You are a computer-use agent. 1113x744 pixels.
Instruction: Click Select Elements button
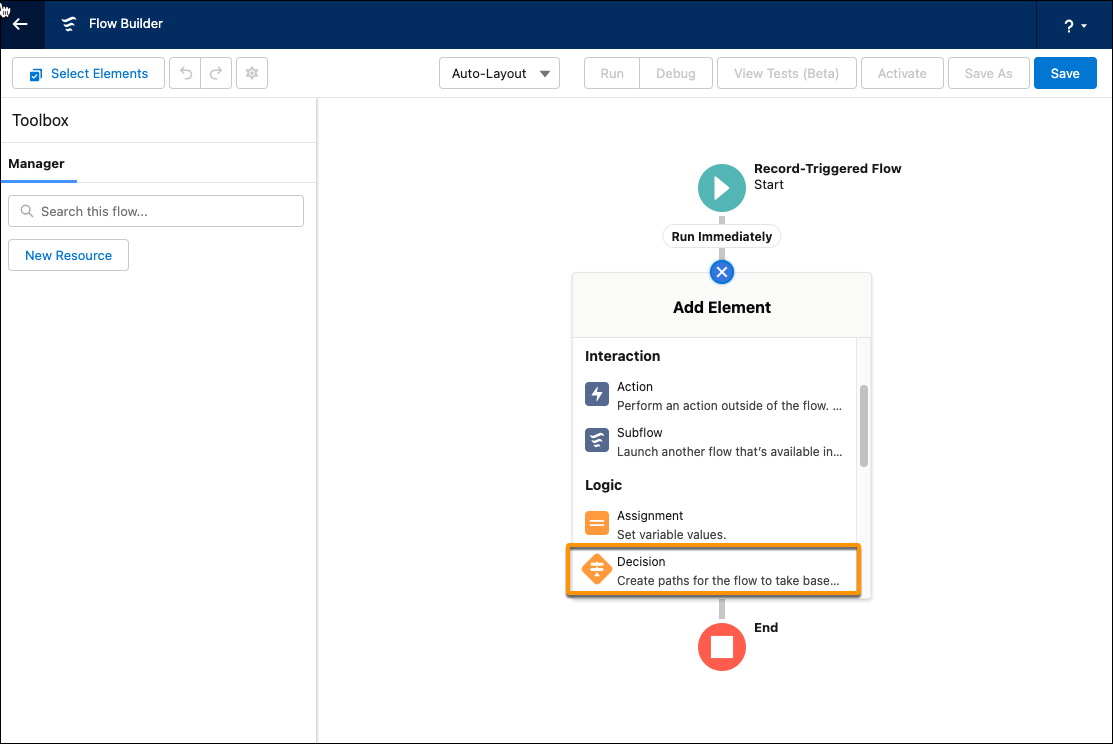tap(89, 73)
